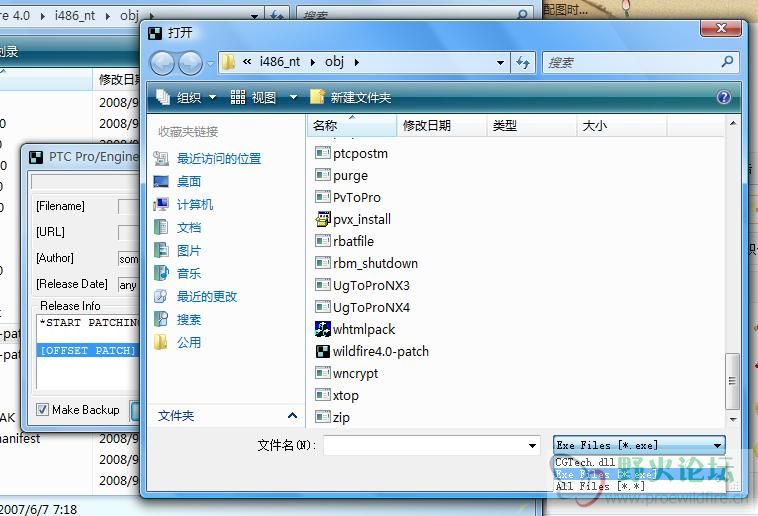Select the UgToProNX3 file icon
Screen dimensions: 758x516
click(x=323, y=285)
